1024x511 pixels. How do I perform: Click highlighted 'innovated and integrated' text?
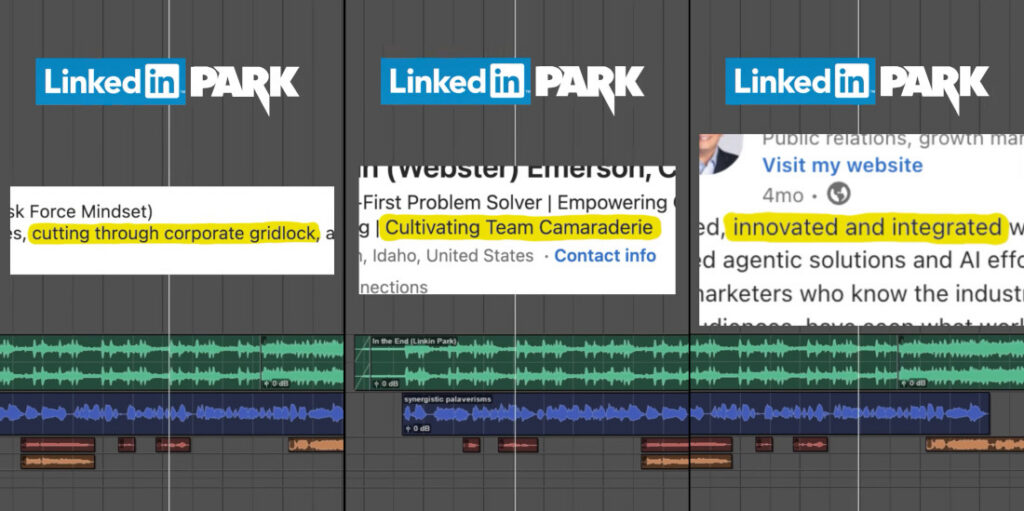coord(867,227)
